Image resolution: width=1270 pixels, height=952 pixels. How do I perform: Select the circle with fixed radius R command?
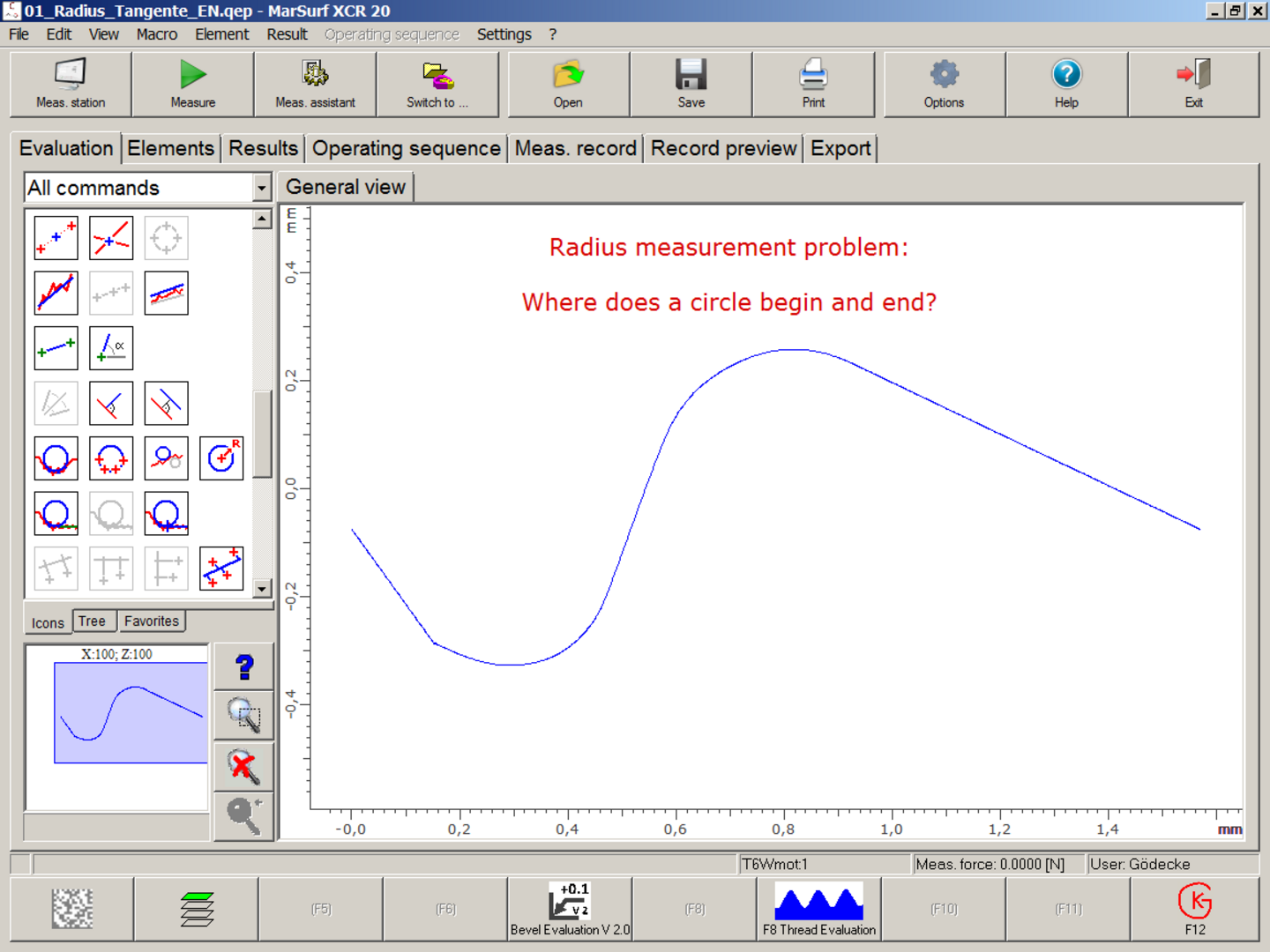point(221,458)
